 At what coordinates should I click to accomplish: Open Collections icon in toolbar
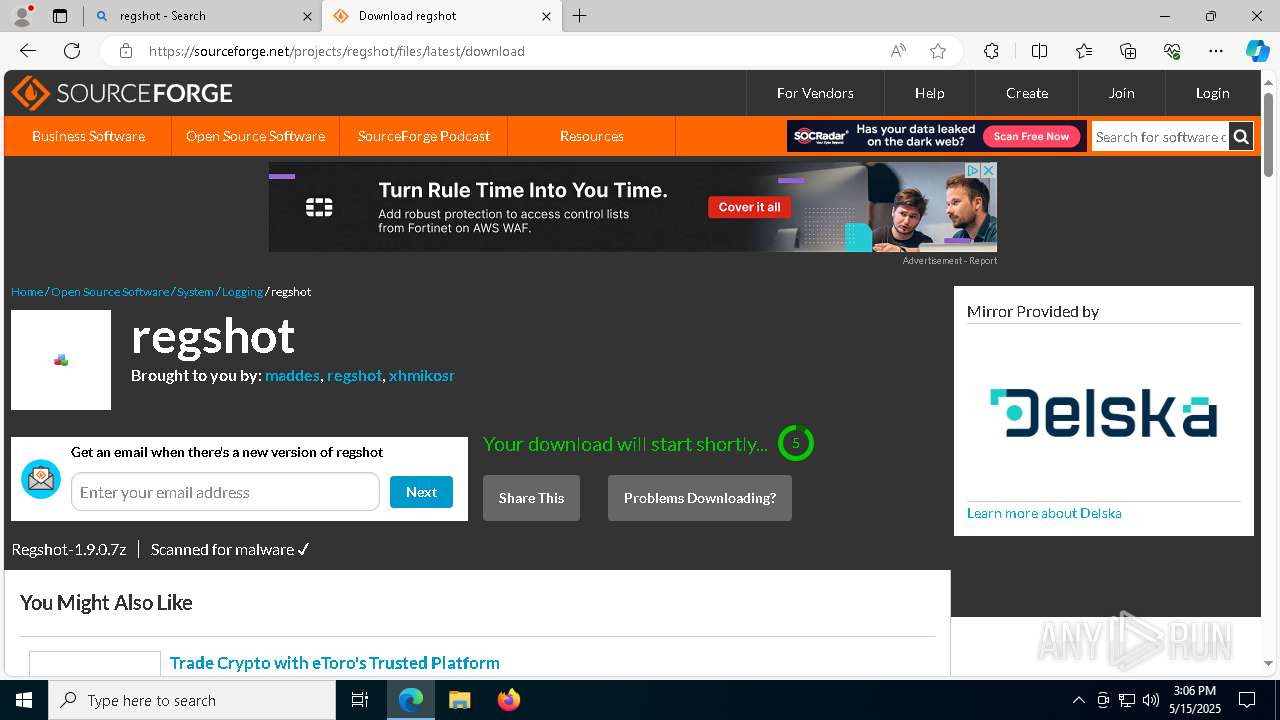pos(1128,51)
